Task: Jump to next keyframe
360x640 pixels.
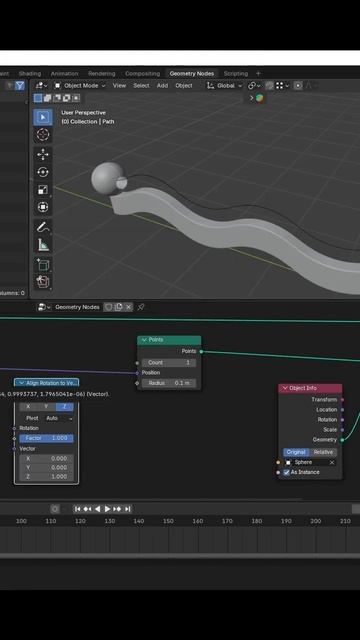Action: [117, 509]
